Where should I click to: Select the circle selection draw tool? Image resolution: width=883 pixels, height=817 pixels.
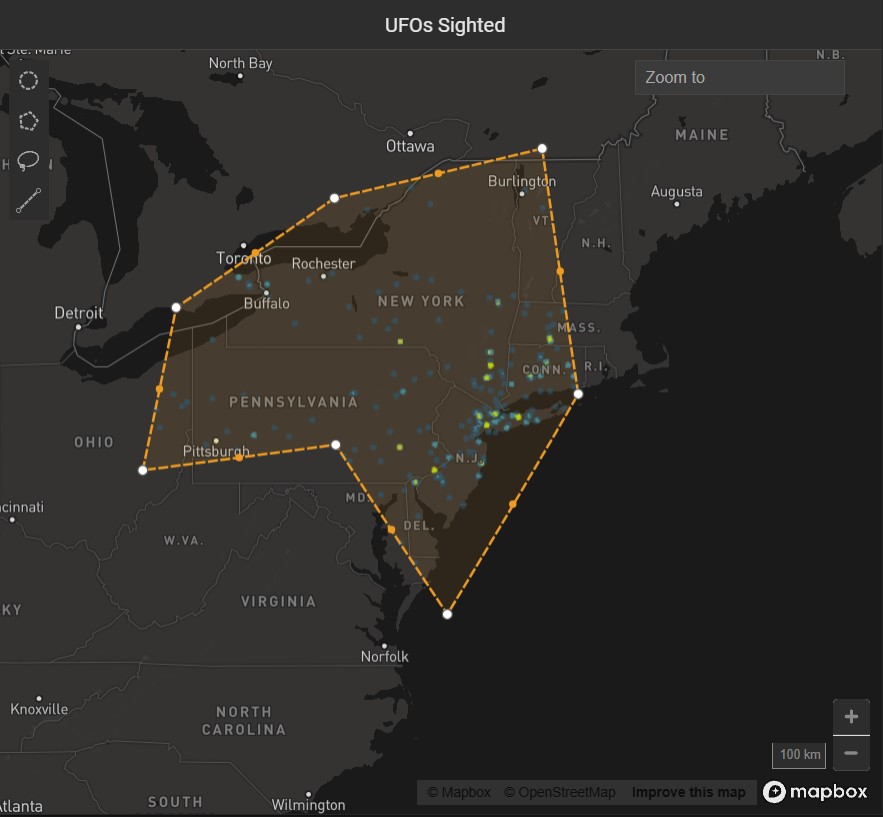pyautogui.click(x=29, y=80)
